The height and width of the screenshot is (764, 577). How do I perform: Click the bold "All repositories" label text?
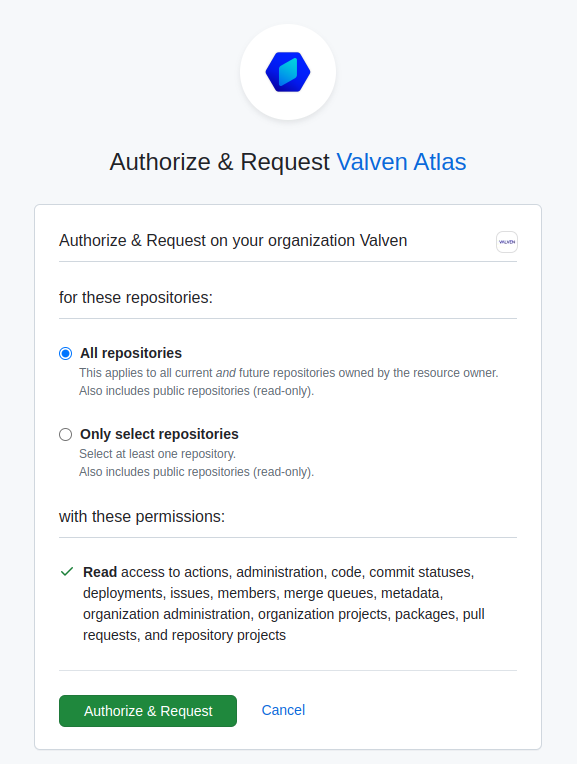click(131, 353)
